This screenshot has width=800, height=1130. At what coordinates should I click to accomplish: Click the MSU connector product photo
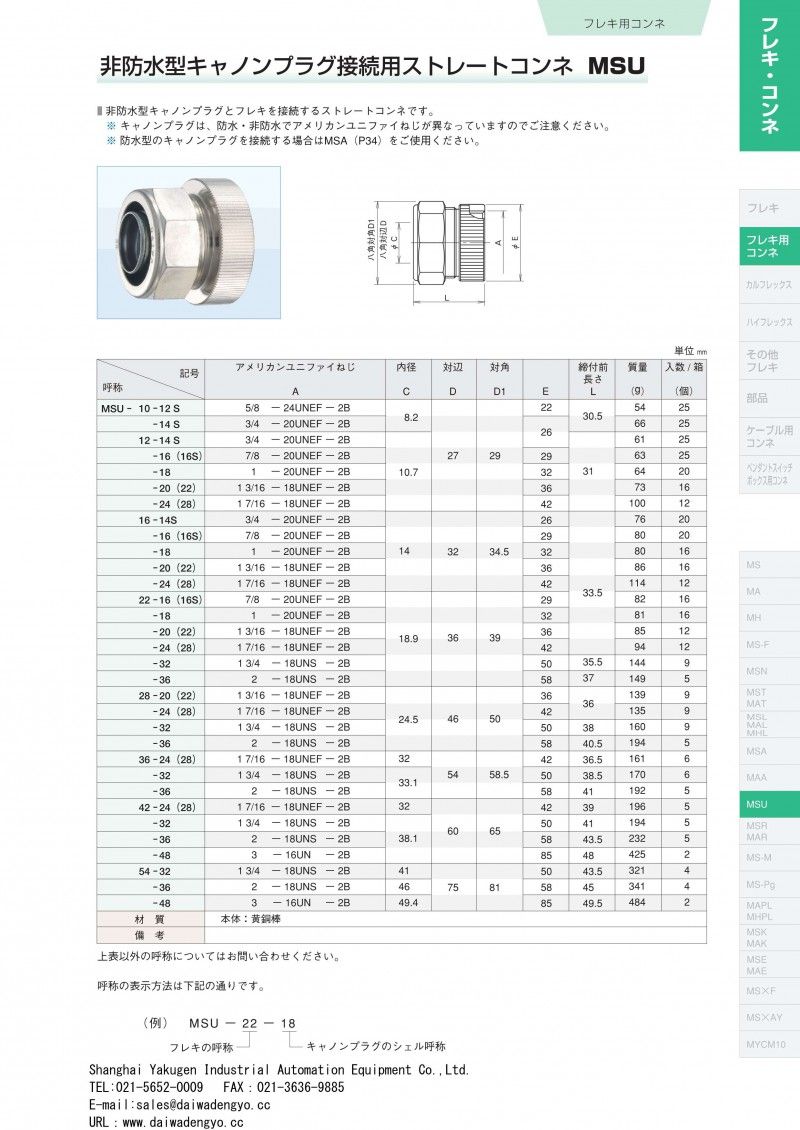pos(188,242)
